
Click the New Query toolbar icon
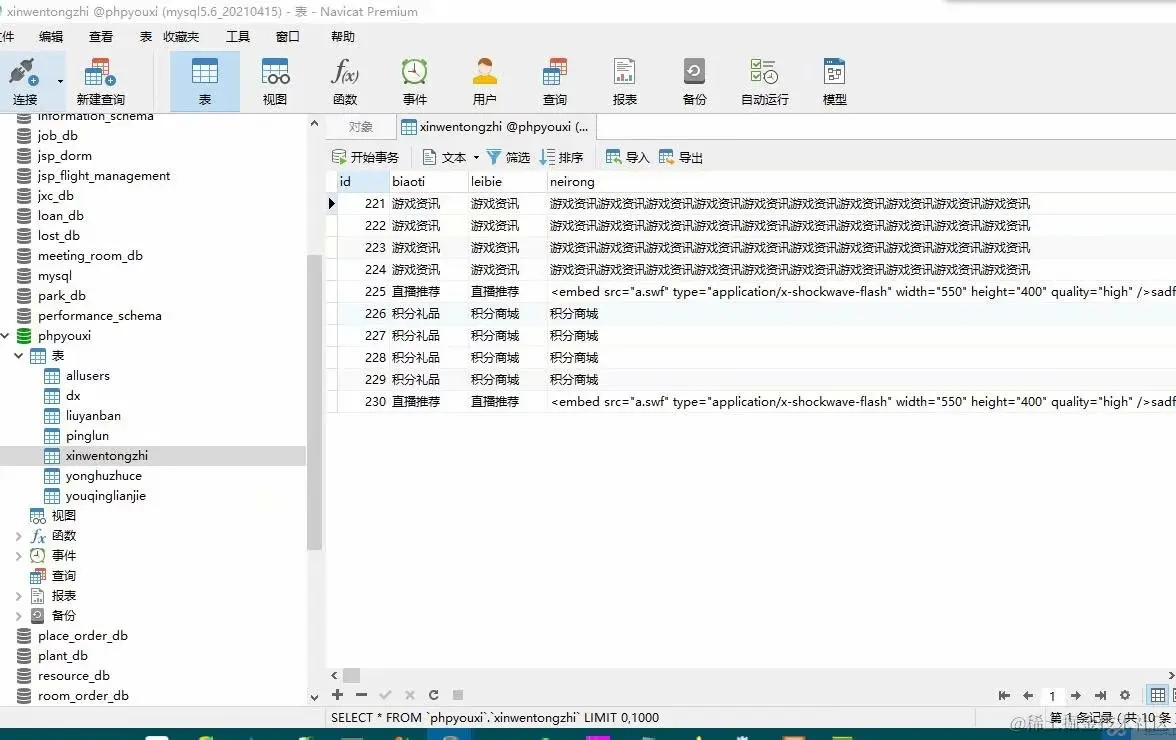pyautogui.click(x=100, y=81)
